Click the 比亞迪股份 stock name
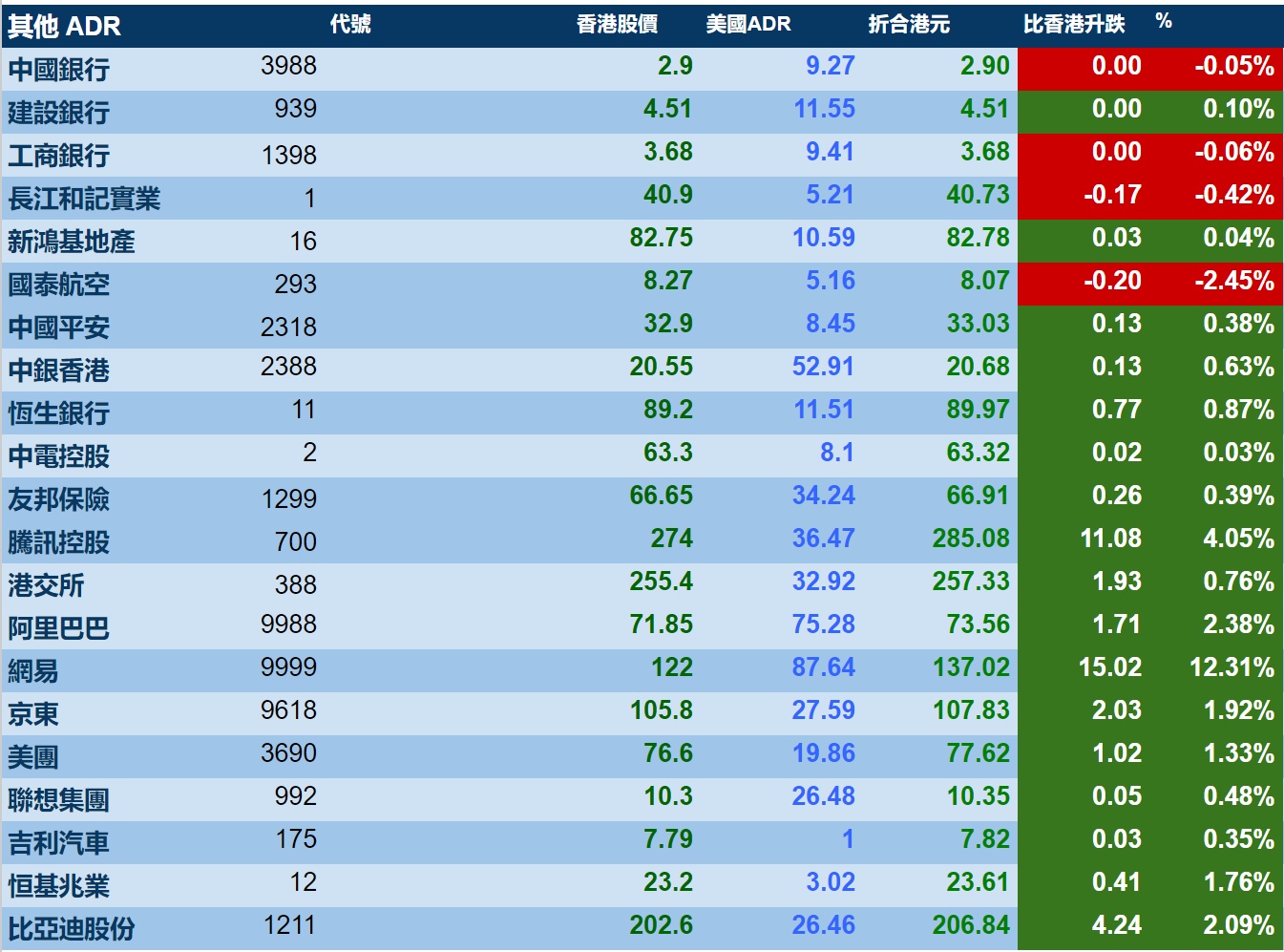1284x952 pixels. (72, 928)
